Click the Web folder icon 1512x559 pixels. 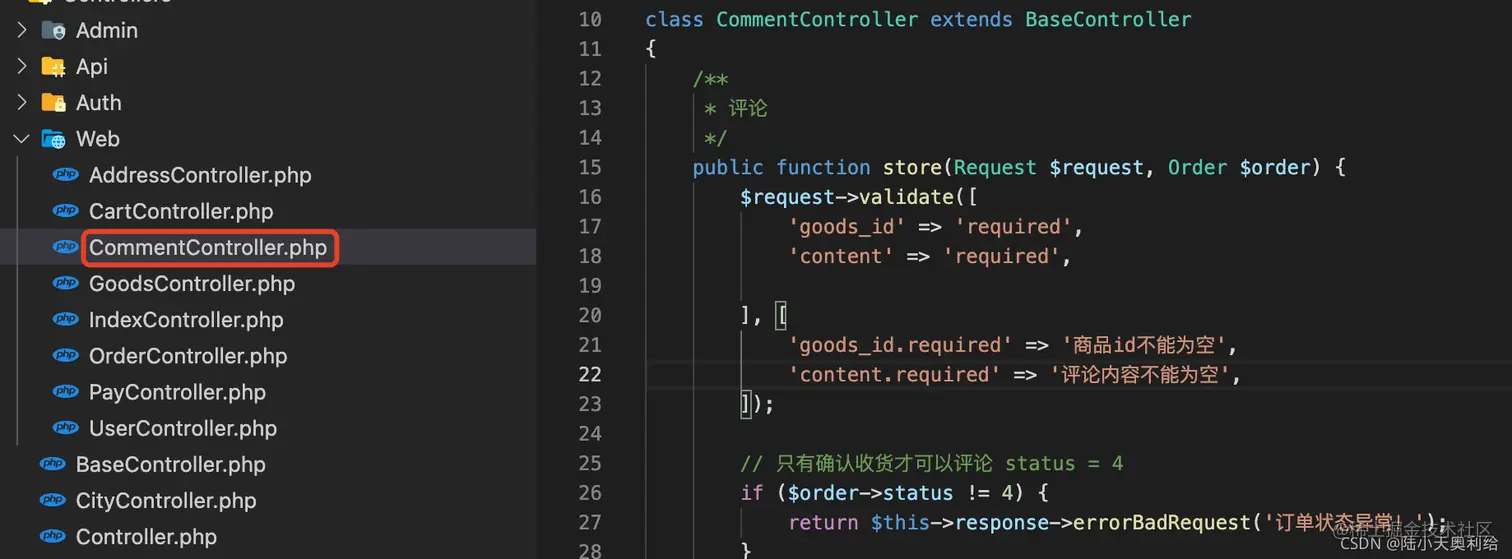(53, 139)
